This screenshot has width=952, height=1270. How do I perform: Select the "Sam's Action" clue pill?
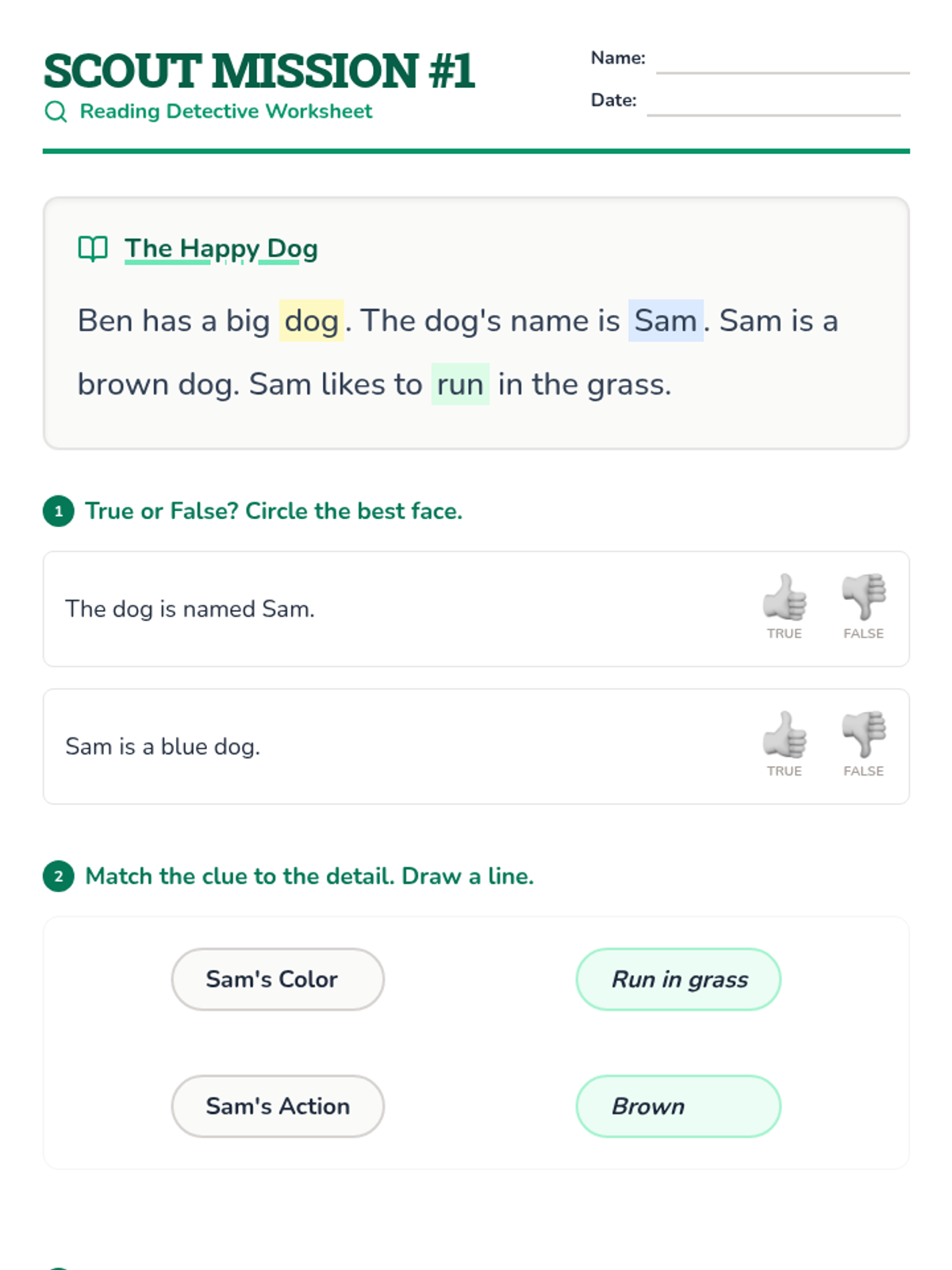click(278, 1106)
